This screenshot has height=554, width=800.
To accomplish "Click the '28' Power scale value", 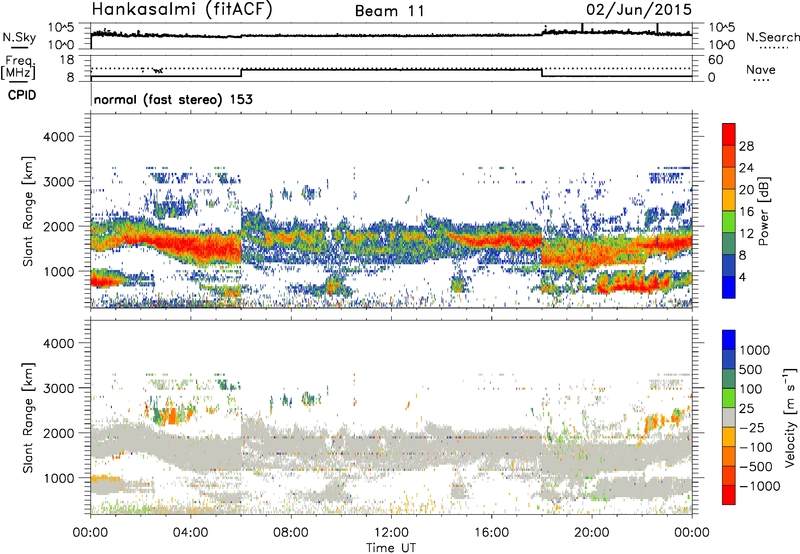I will pos(746,146).
